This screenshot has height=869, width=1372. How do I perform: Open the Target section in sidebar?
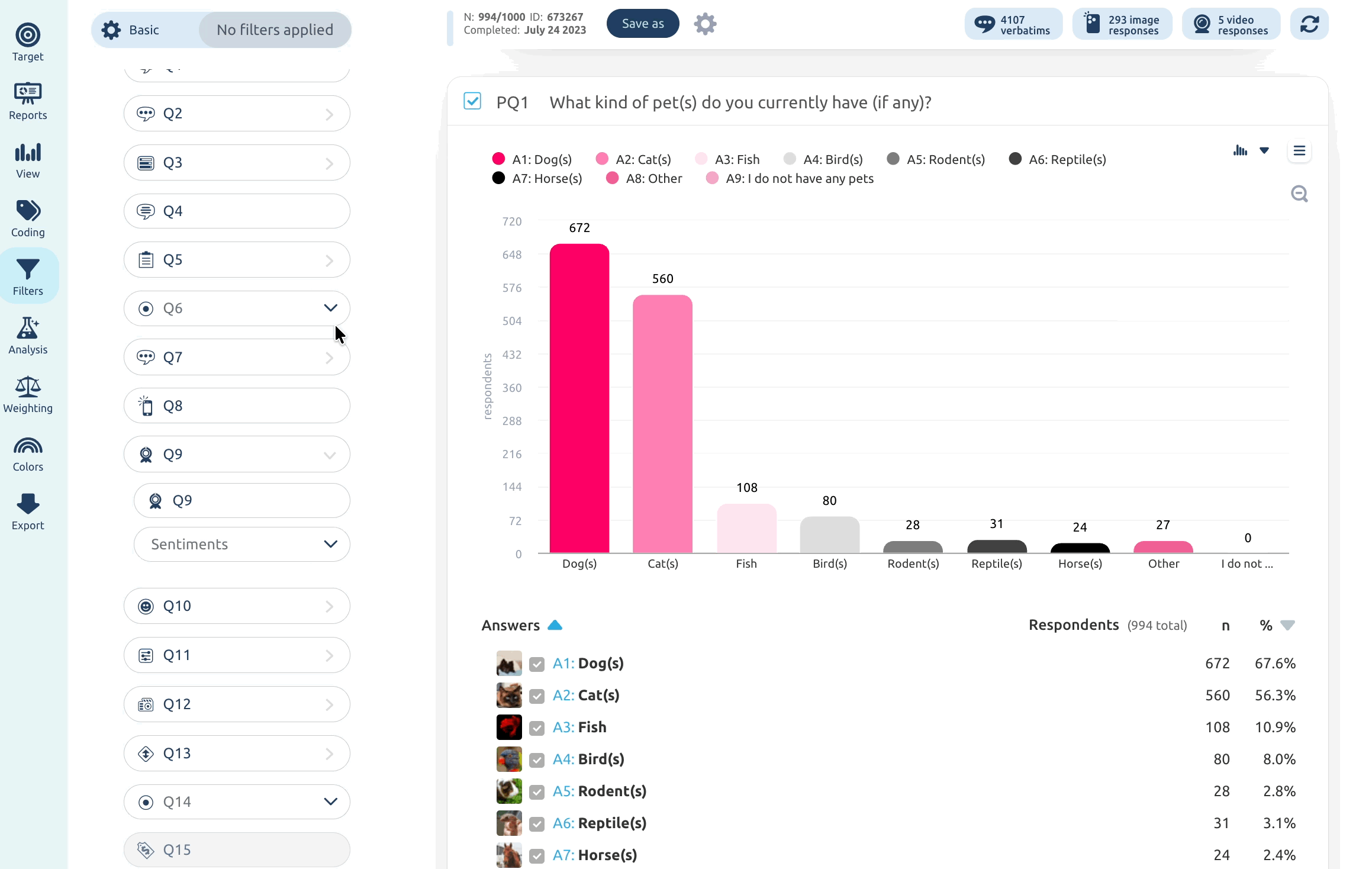pos(28,42)
